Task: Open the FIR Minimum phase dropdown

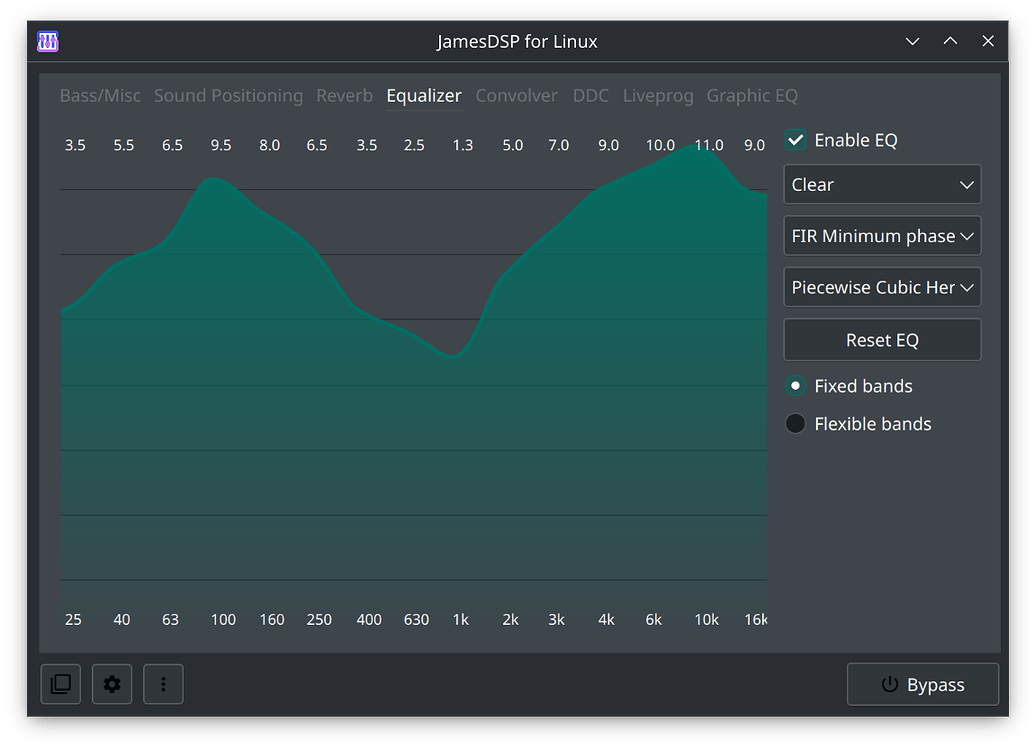Action: tap(882, 235)
